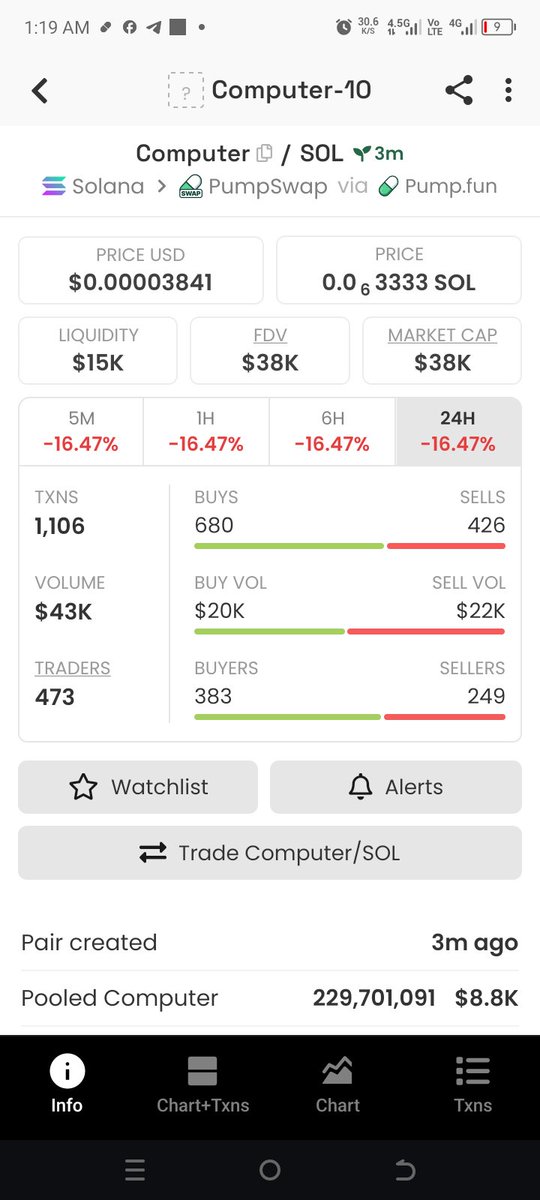Viewport: 540px width, 1200px height.
Task: Switch to the Chart+Txns tab
Action: coord(203,1086)
